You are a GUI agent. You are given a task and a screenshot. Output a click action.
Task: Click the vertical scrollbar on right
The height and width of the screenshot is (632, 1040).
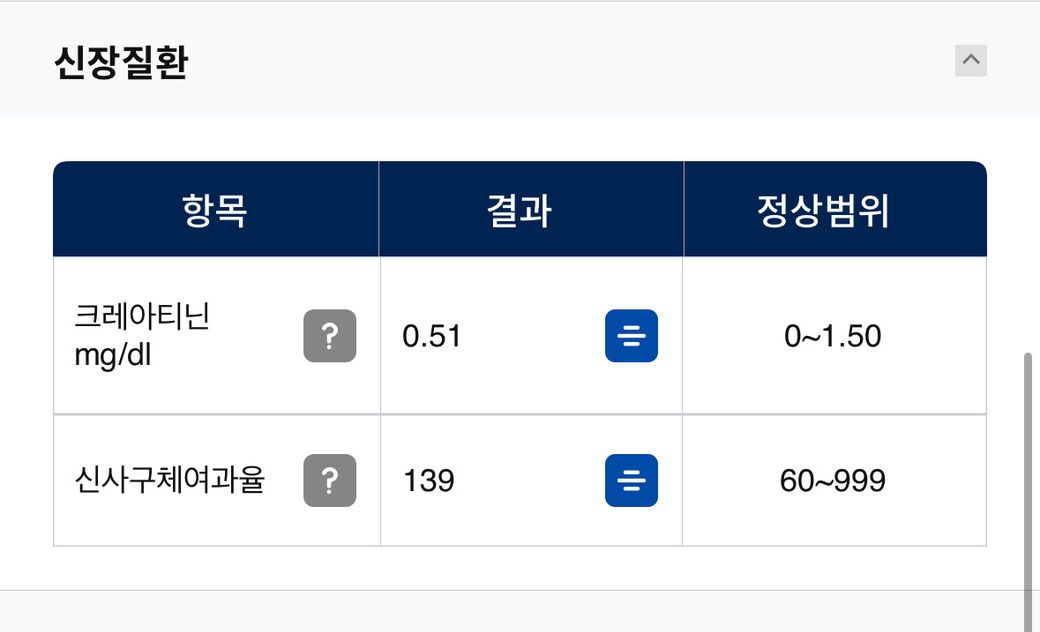1027,480
